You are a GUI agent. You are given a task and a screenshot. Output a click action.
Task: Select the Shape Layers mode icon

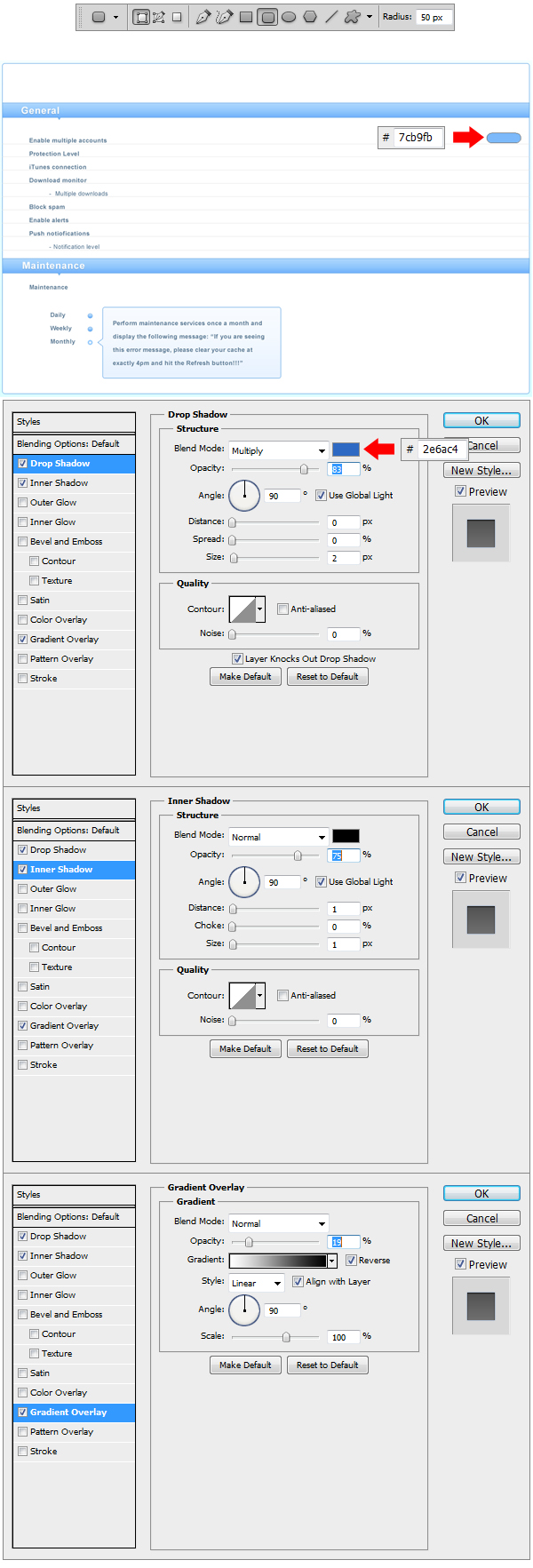(x=141, y=17)
